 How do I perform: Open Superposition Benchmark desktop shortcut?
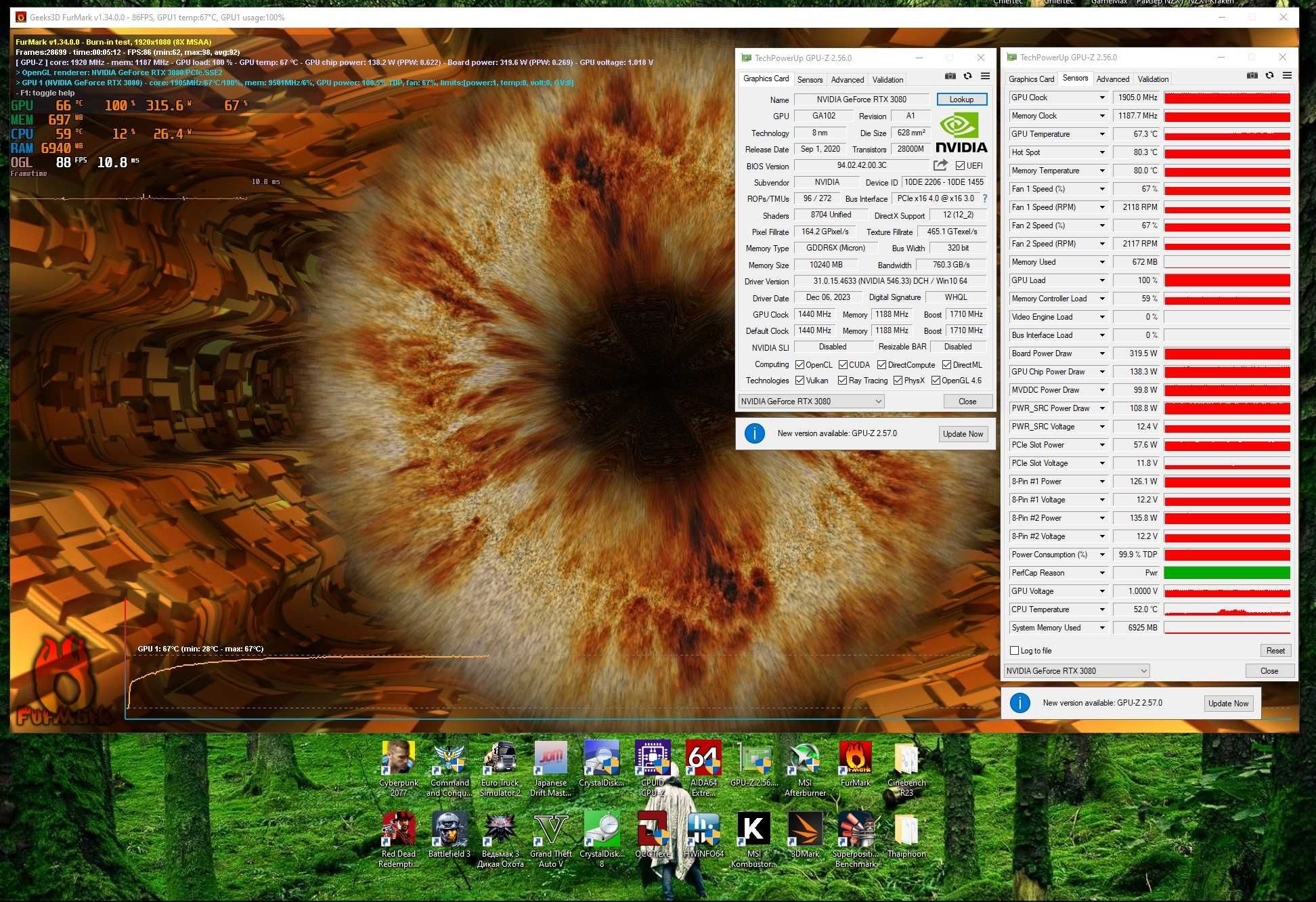855,840
